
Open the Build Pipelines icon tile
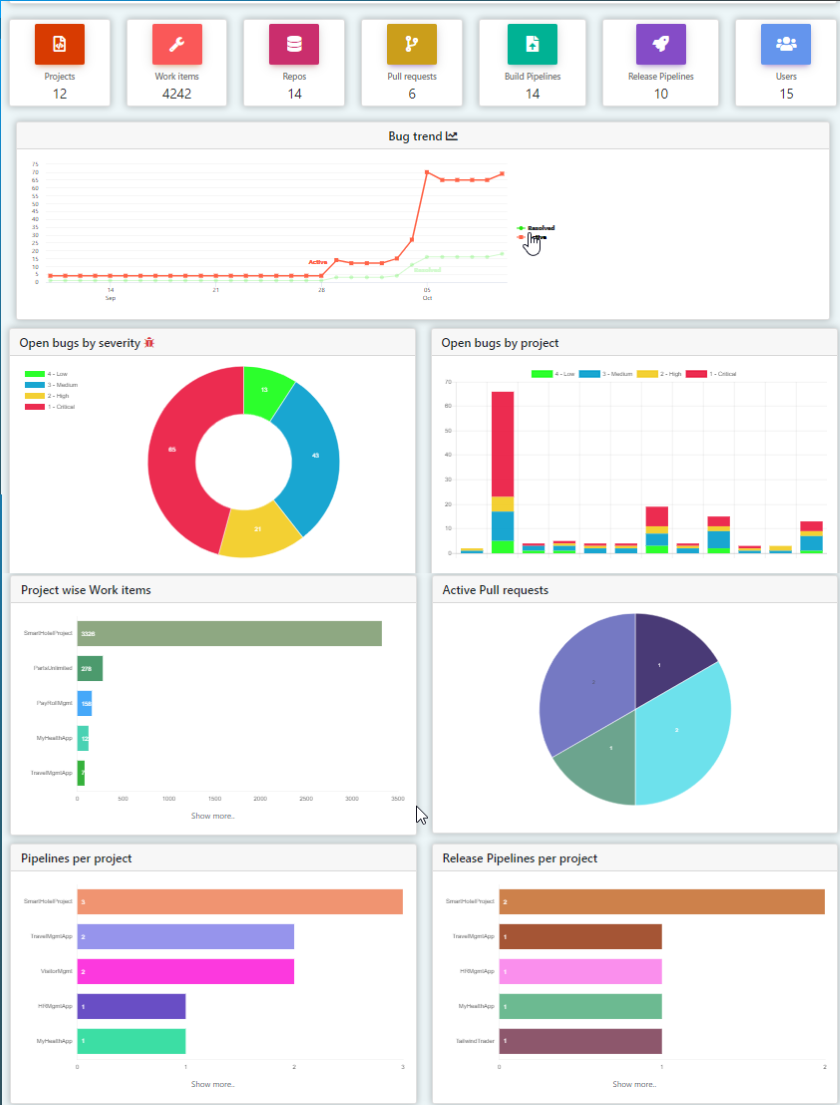coord(532,44)
